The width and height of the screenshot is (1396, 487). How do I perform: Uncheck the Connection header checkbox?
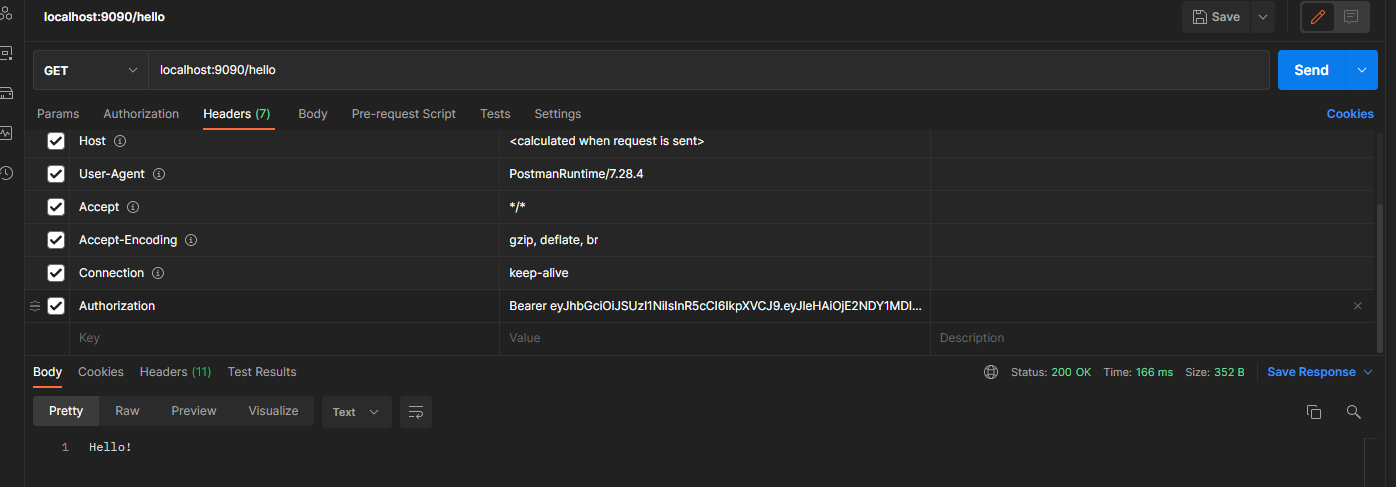tap(56, 273)
